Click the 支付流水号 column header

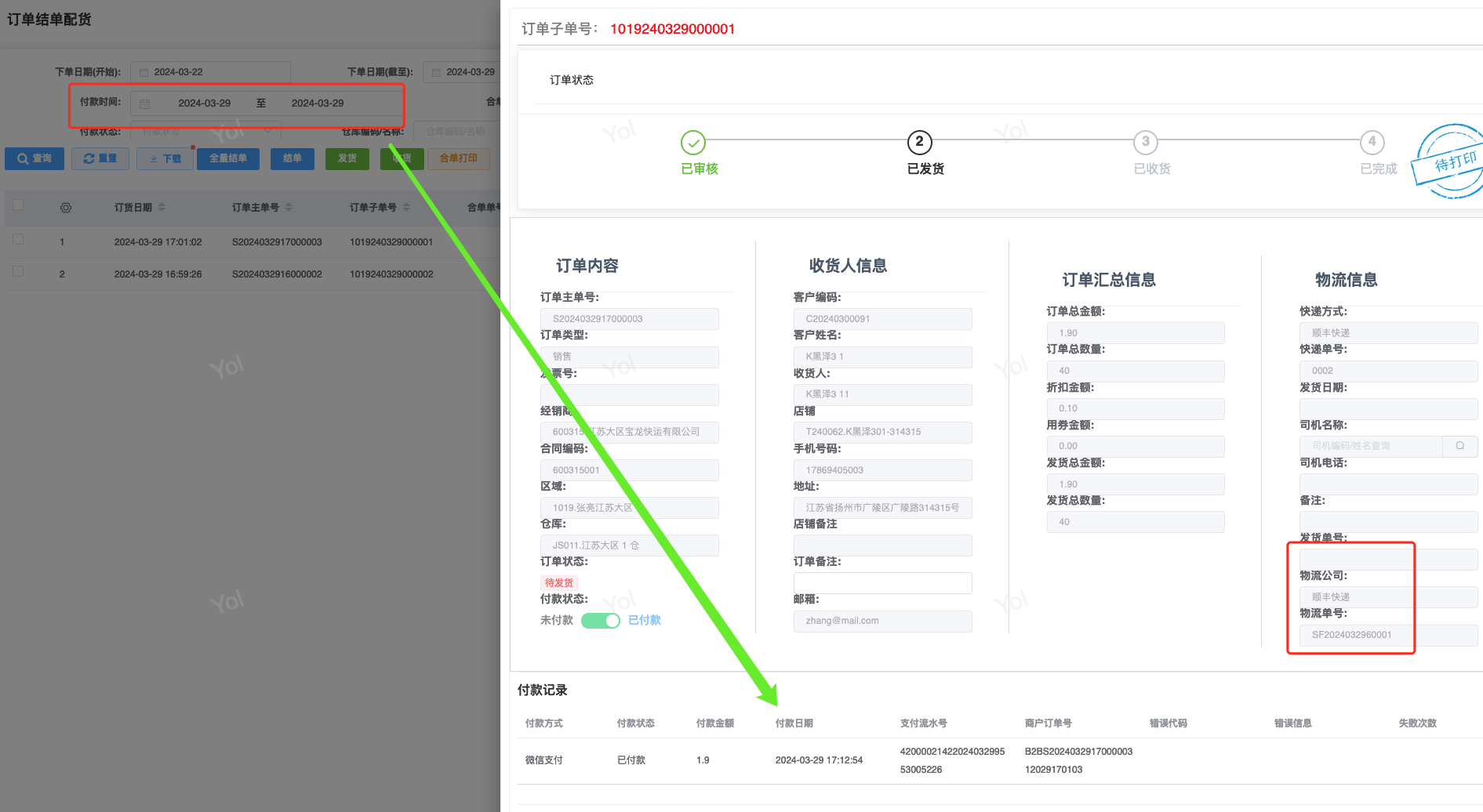(923, 723)
